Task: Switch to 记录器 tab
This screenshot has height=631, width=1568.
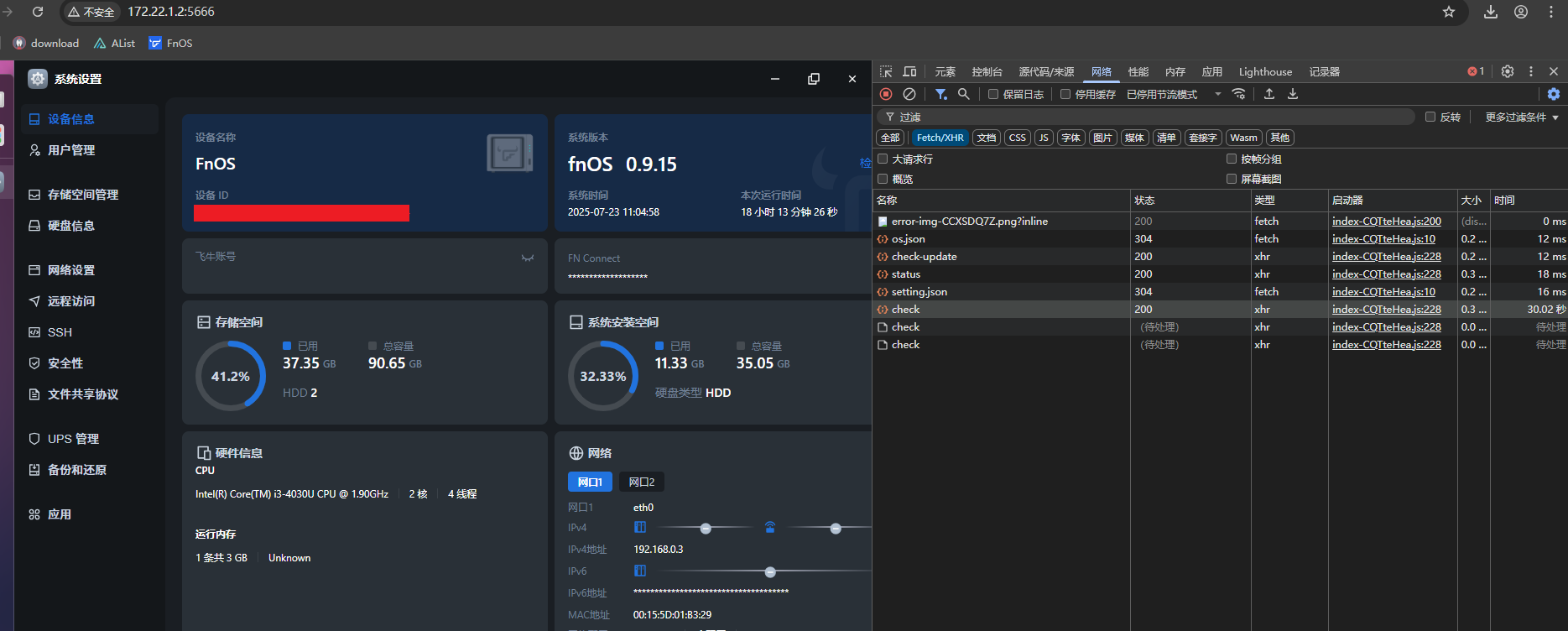Action: pos(1325,71)
